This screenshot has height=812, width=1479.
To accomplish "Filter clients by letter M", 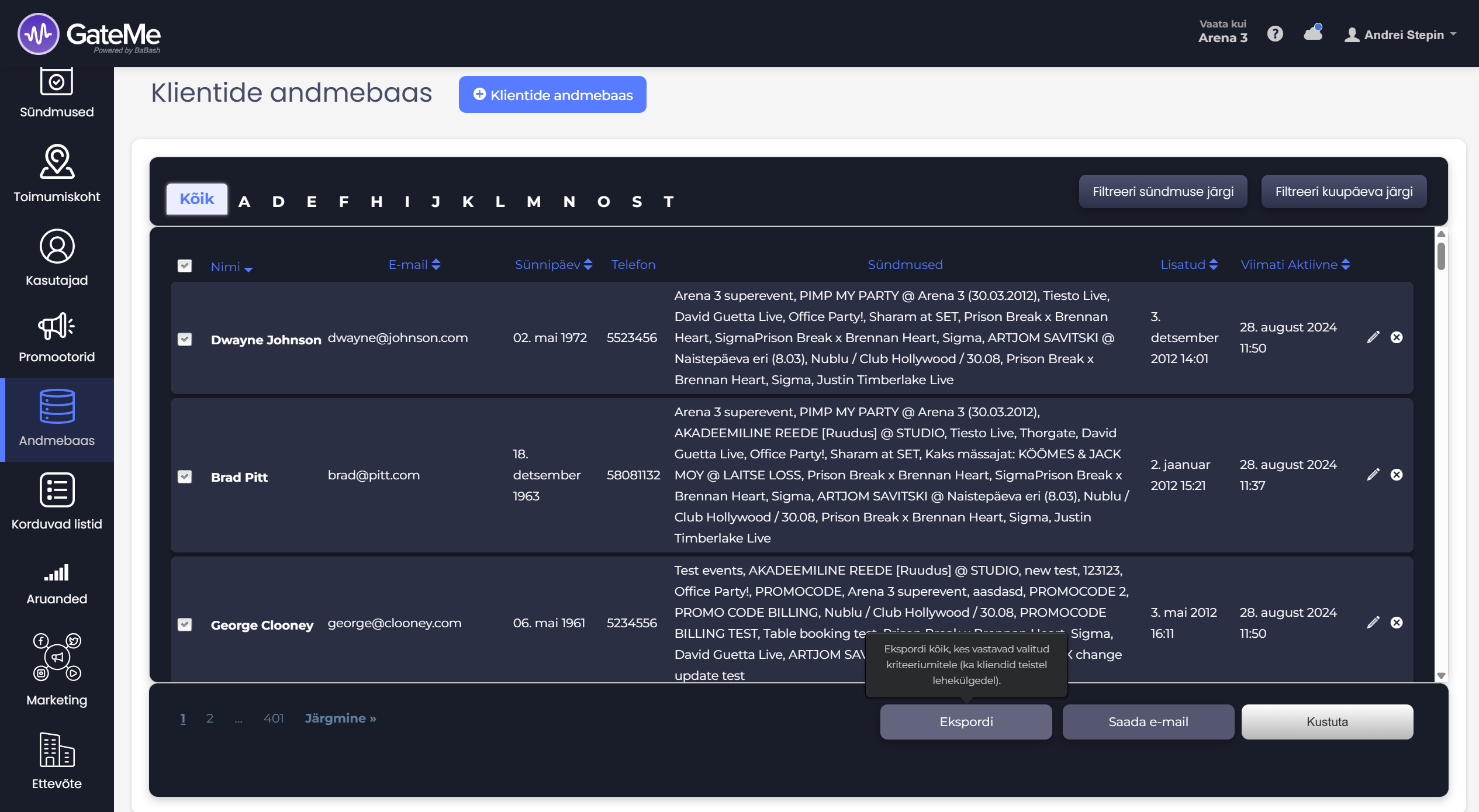I will coord(533,202).
